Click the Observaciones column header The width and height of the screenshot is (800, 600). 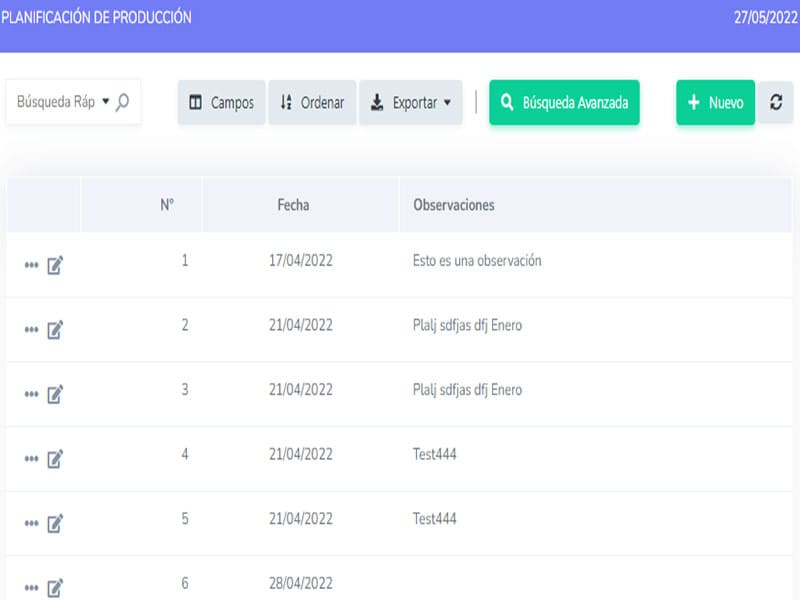point(453,205)
